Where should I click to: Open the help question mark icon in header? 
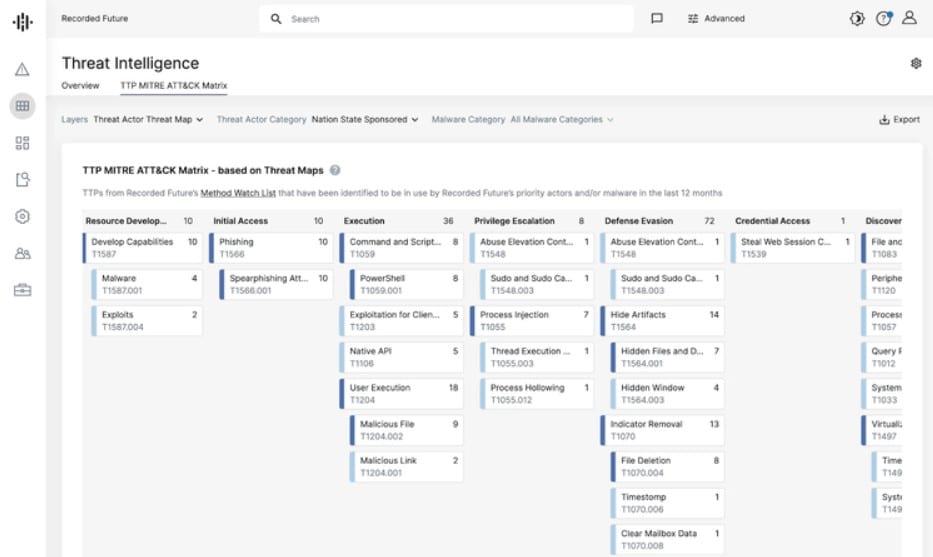[x=884, y=18]
